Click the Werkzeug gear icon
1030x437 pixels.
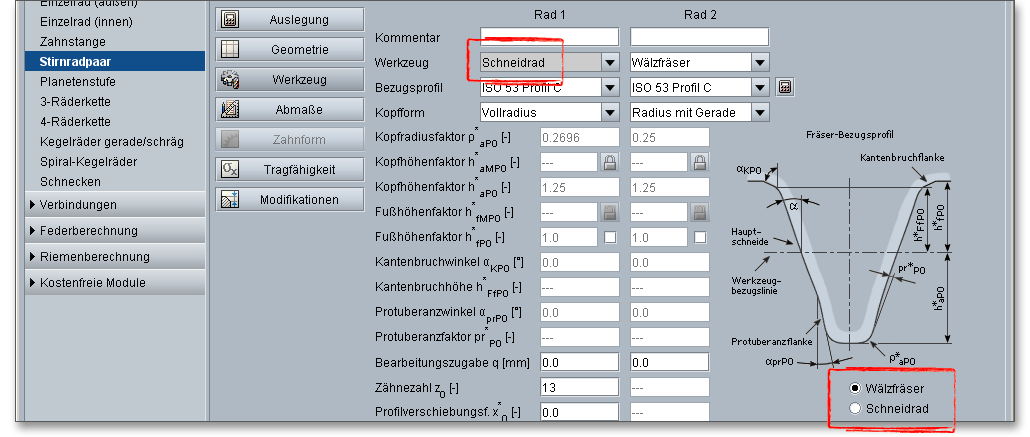pyautogui.click(x=230, y=79)
